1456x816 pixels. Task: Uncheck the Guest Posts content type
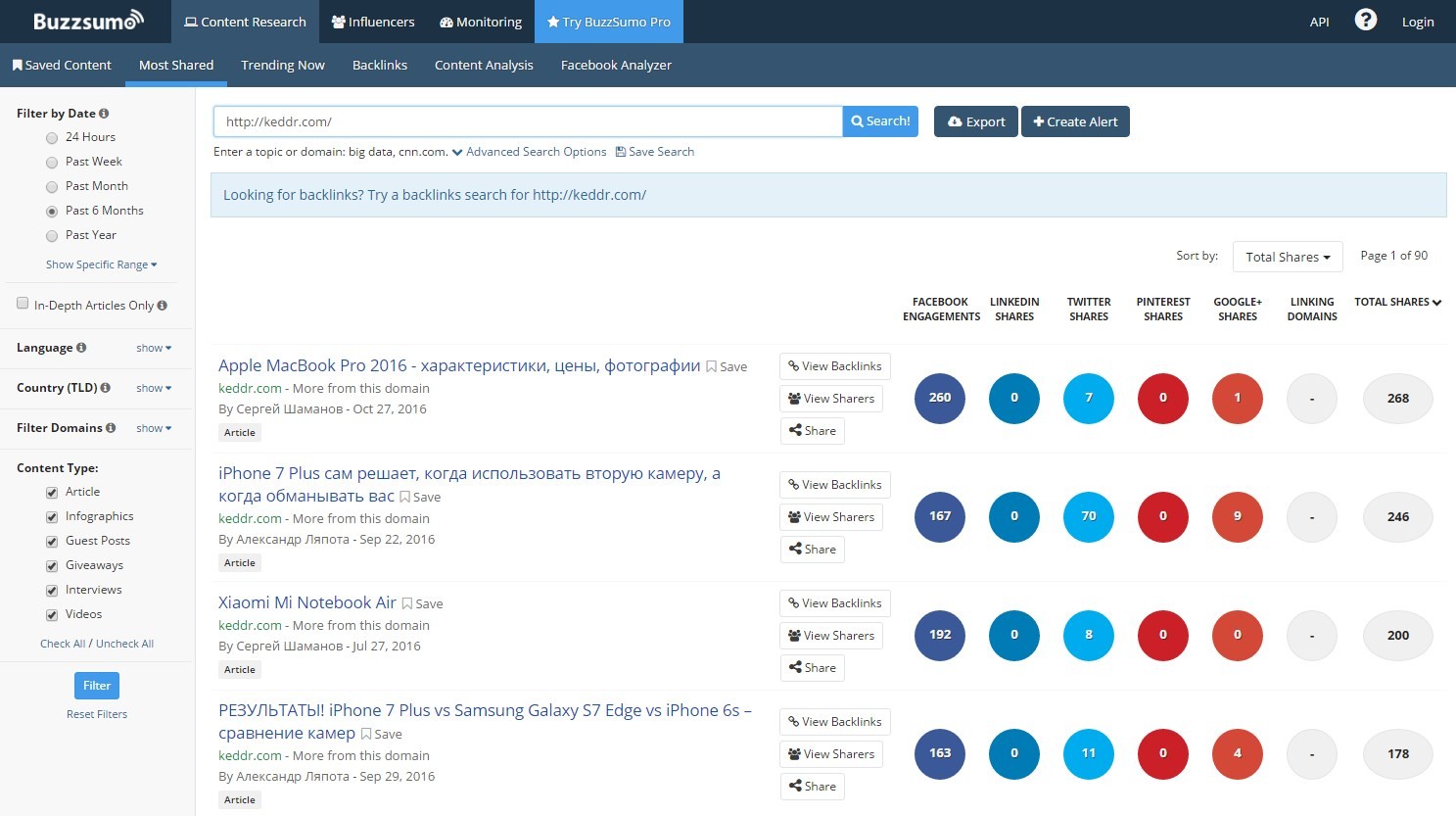pos(52,542)
